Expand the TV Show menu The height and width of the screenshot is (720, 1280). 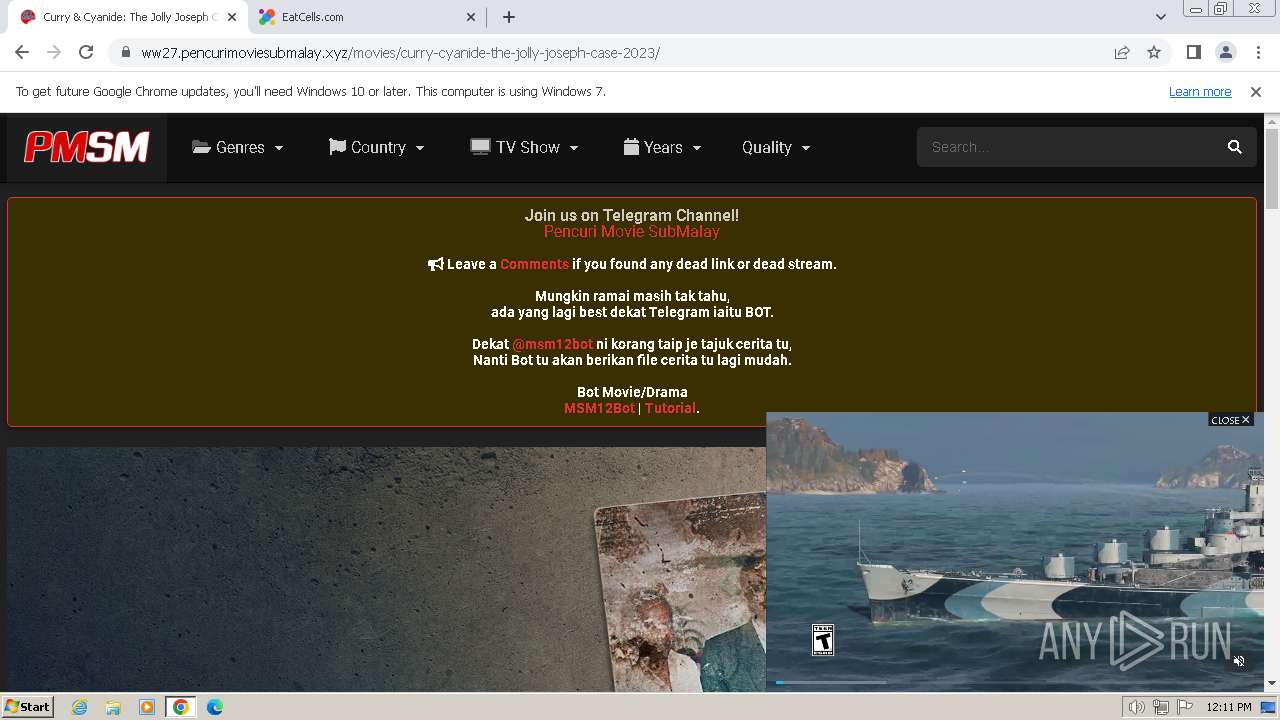click(x=524, y=147)
